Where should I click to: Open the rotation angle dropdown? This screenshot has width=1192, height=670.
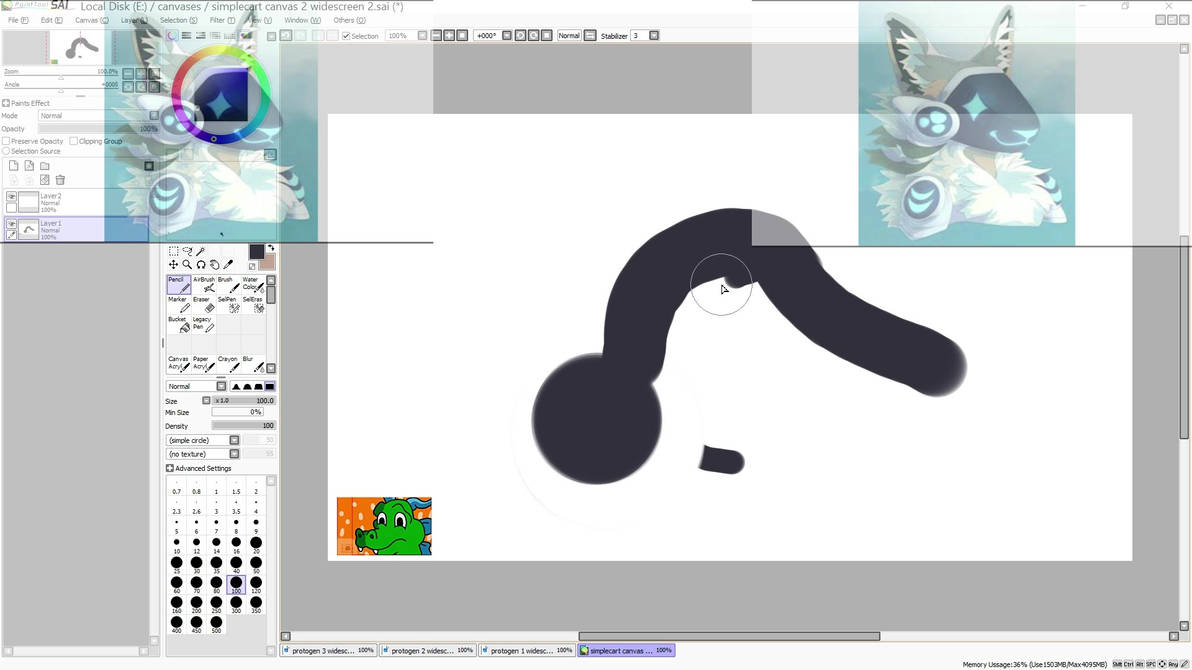(507, 36)
